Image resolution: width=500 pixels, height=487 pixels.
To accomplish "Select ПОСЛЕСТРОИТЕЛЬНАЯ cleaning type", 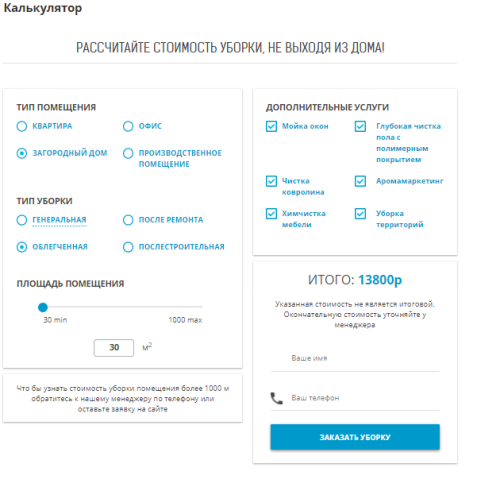I will point(128,247).
